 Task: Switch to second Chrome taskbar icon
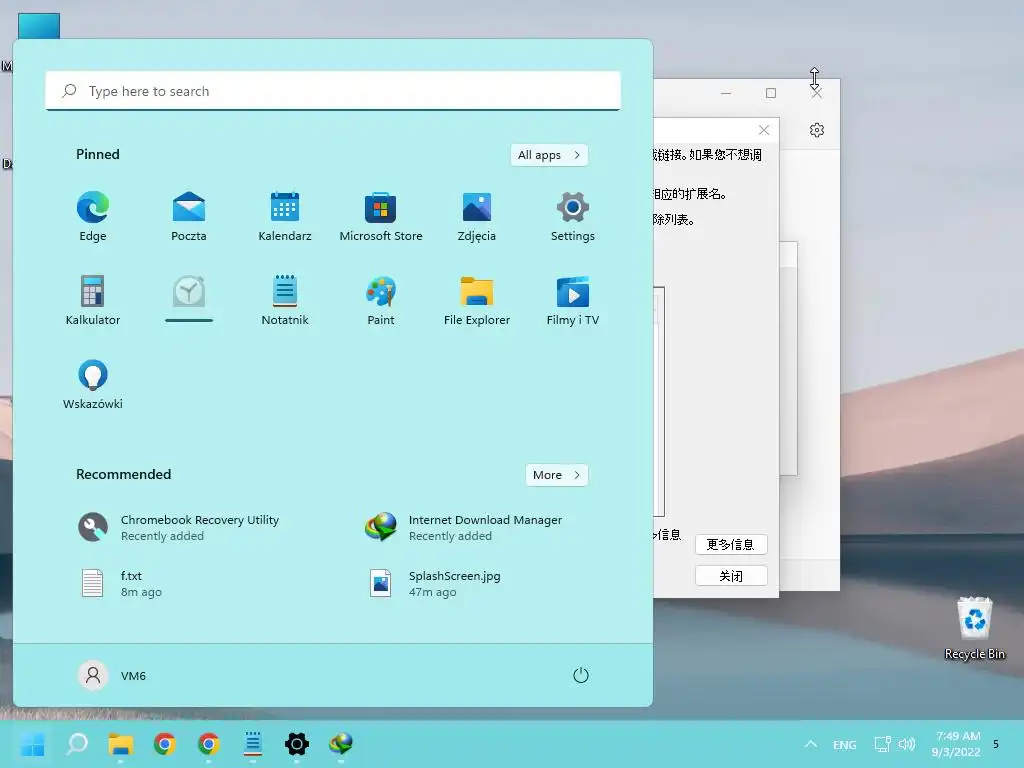(209, 744)
